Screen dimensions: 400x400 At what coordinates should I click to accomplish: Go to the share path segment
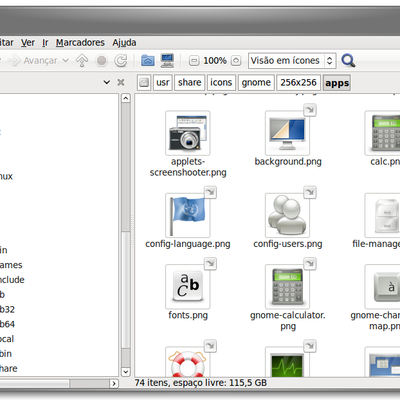(x=189, y=82)
